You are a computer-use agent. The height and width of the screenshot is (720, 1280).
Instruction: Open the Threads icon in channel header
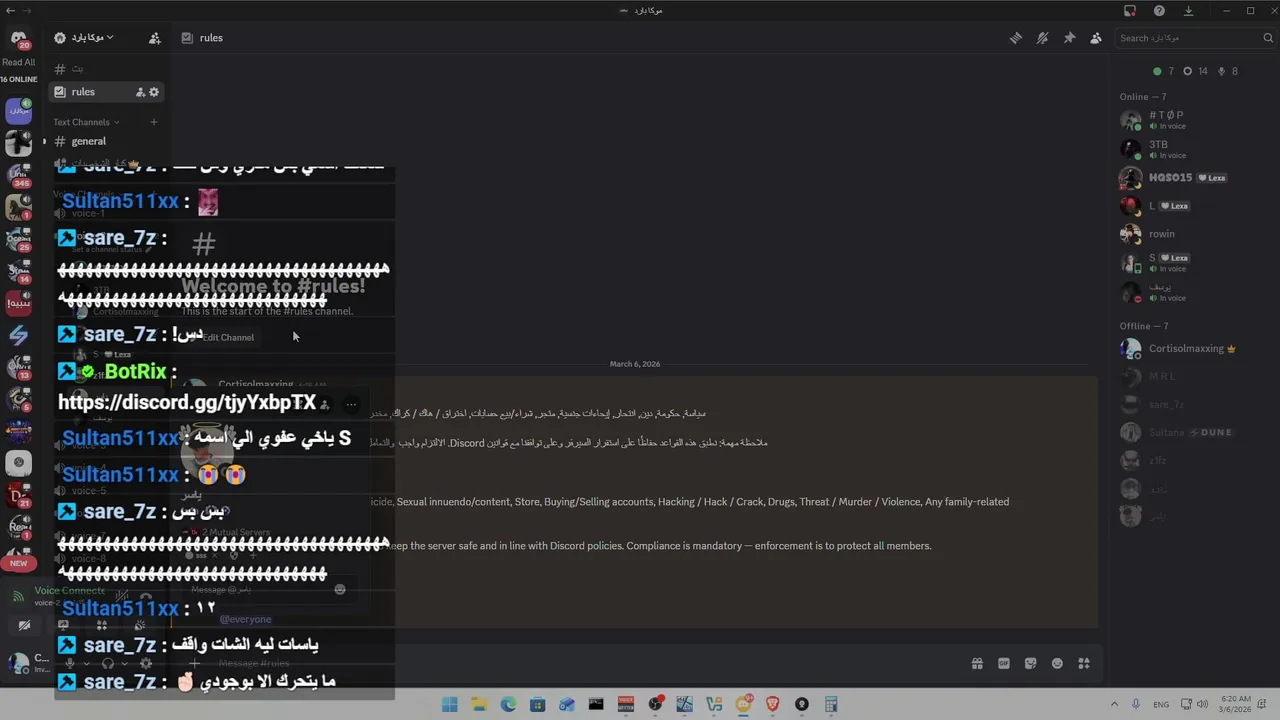coord(1015,38)
